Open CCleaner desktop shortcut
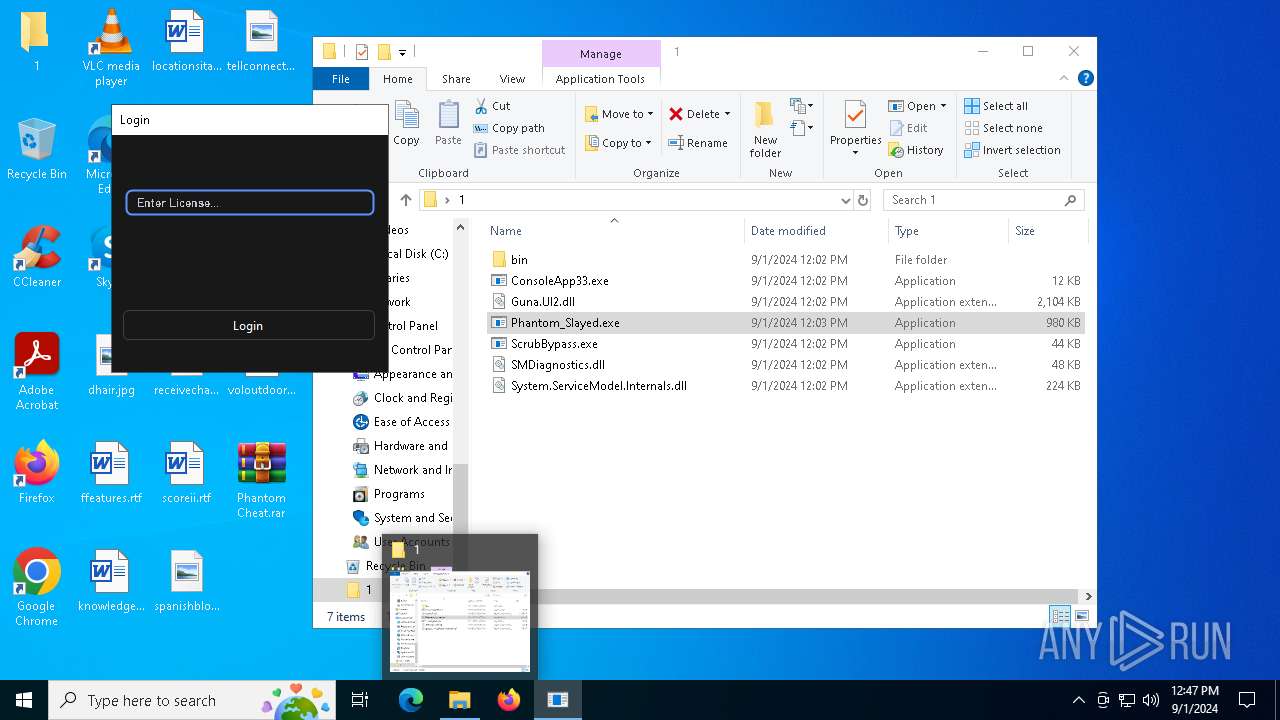The width and height of the screenshot is (1280, 720). (x=37, y=258)
